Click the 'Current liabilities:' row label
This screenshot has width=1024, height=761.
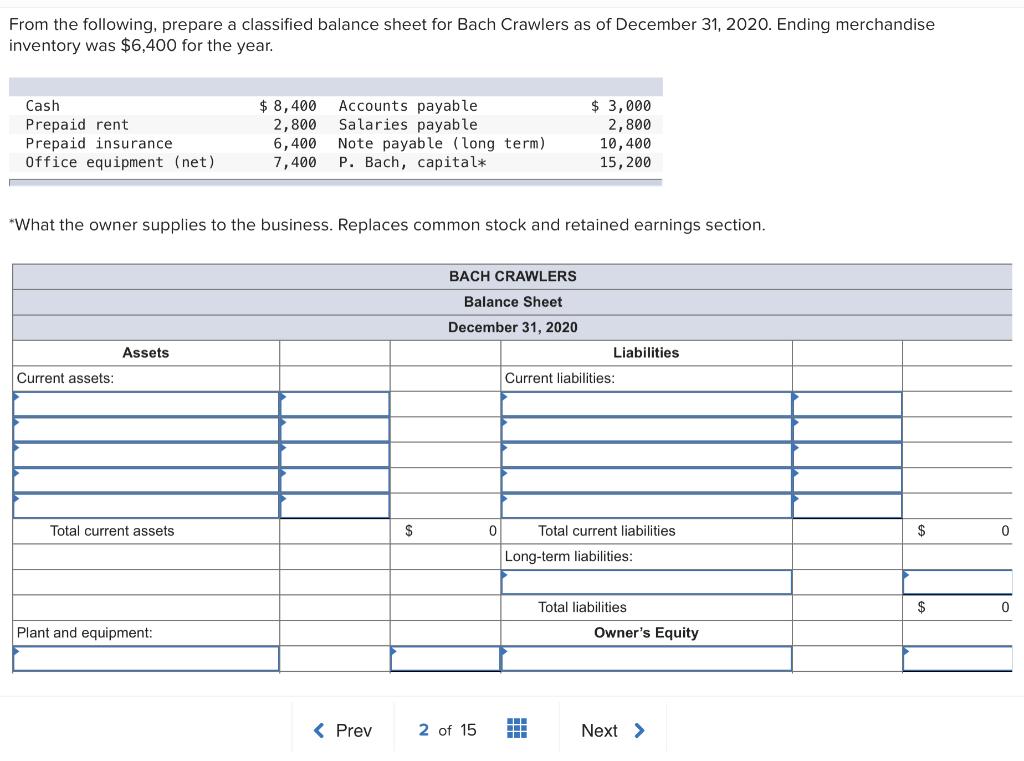560,378
